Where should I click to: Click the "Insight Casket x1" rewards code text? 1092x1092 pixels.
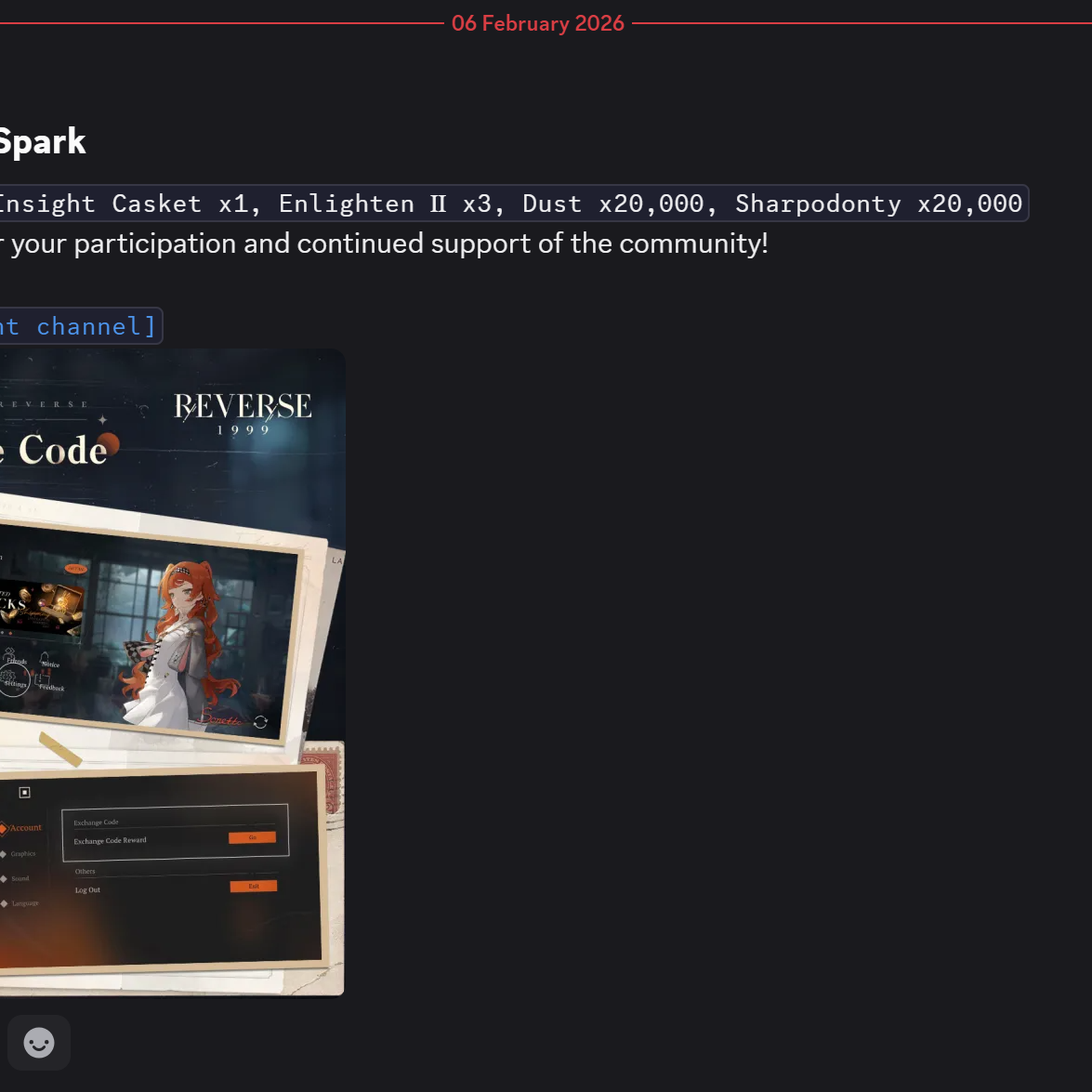(124, 204)
